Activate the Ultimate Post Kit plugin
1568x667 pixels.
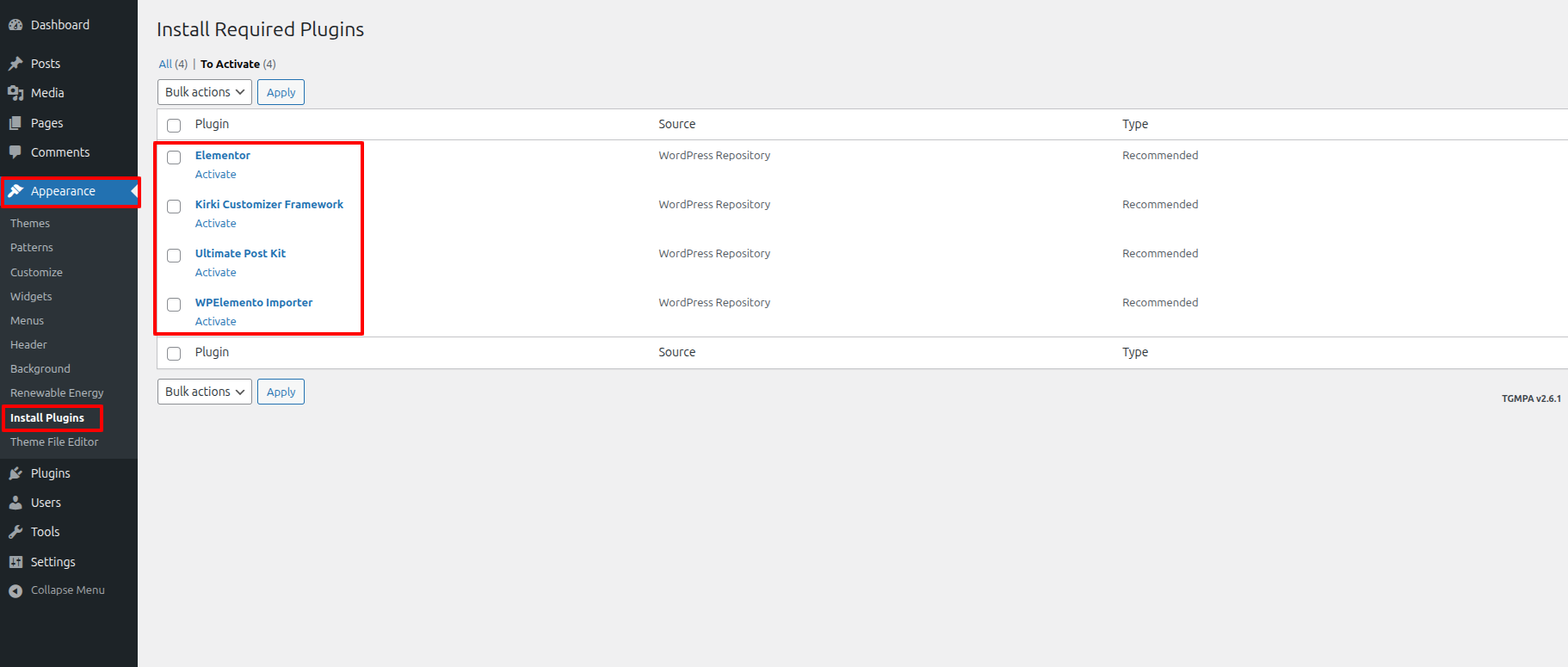(215, 272)
